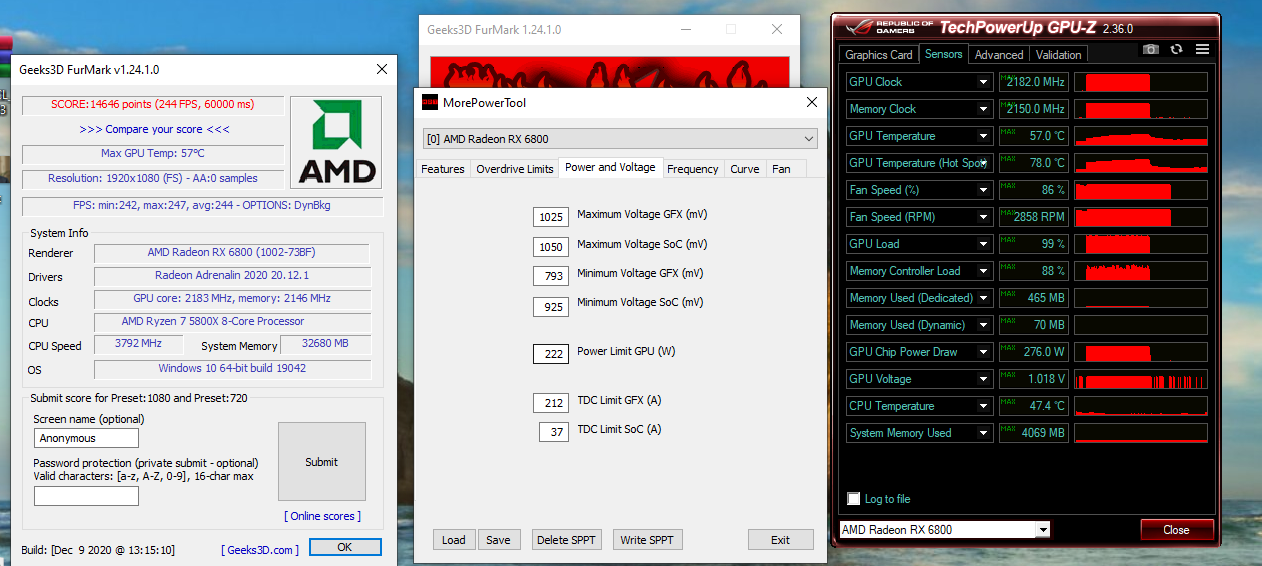Click OK button in FurMark

pyautogui.click(x=345, y=547)
